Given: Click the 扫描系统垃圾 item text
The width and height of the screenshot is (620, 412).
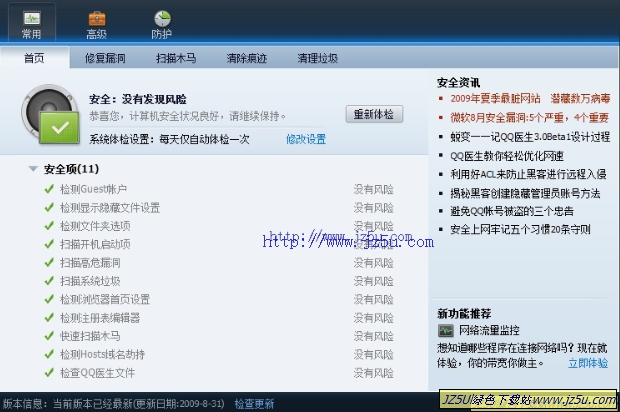Looking at the screenshot, I should point(90,281).
